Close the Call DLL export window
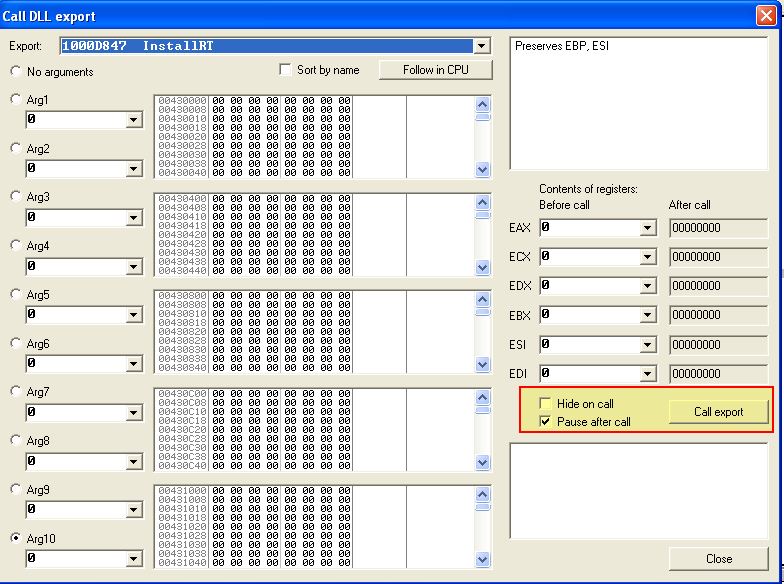The image size is (784, 584). tap(765, 15)
